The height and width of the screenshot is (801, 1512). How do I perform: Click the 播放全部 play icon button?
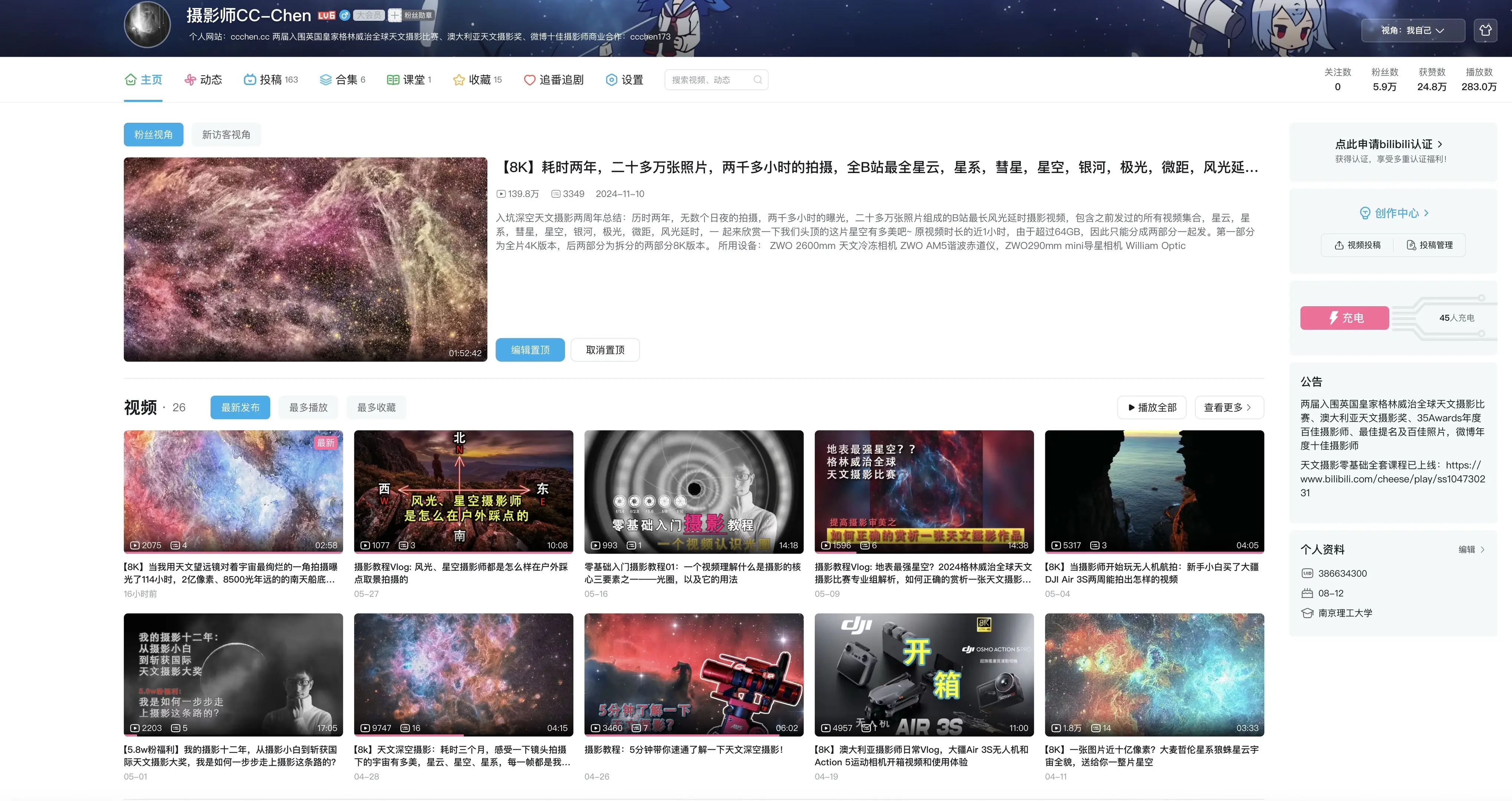[1151, 407]
